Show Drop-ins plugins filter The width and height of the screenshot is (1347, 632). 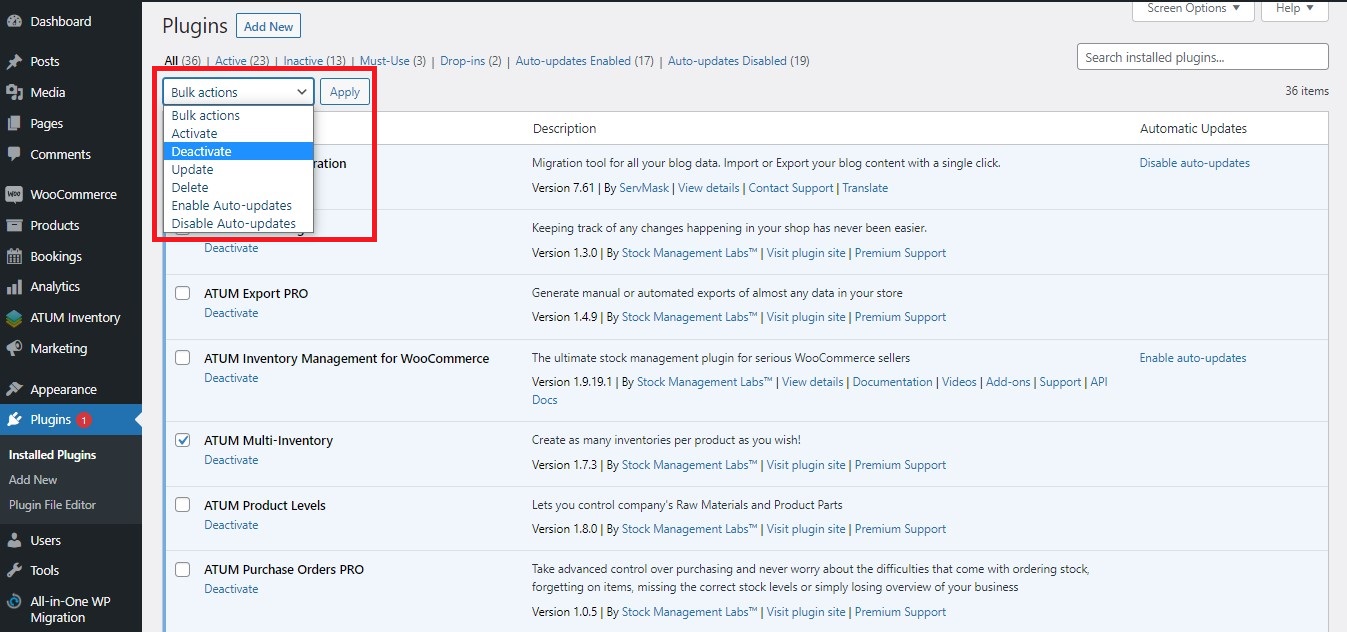coord(470,61)
